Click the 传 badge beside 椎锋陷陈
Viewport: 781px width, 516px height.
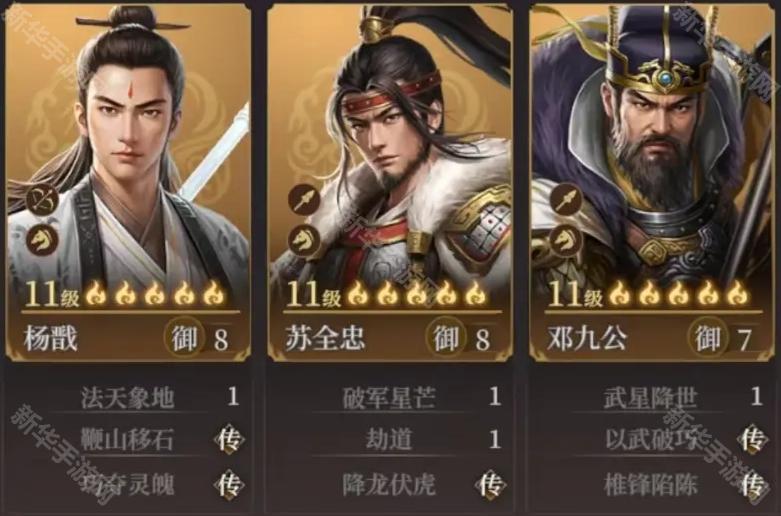pos(753,484)
